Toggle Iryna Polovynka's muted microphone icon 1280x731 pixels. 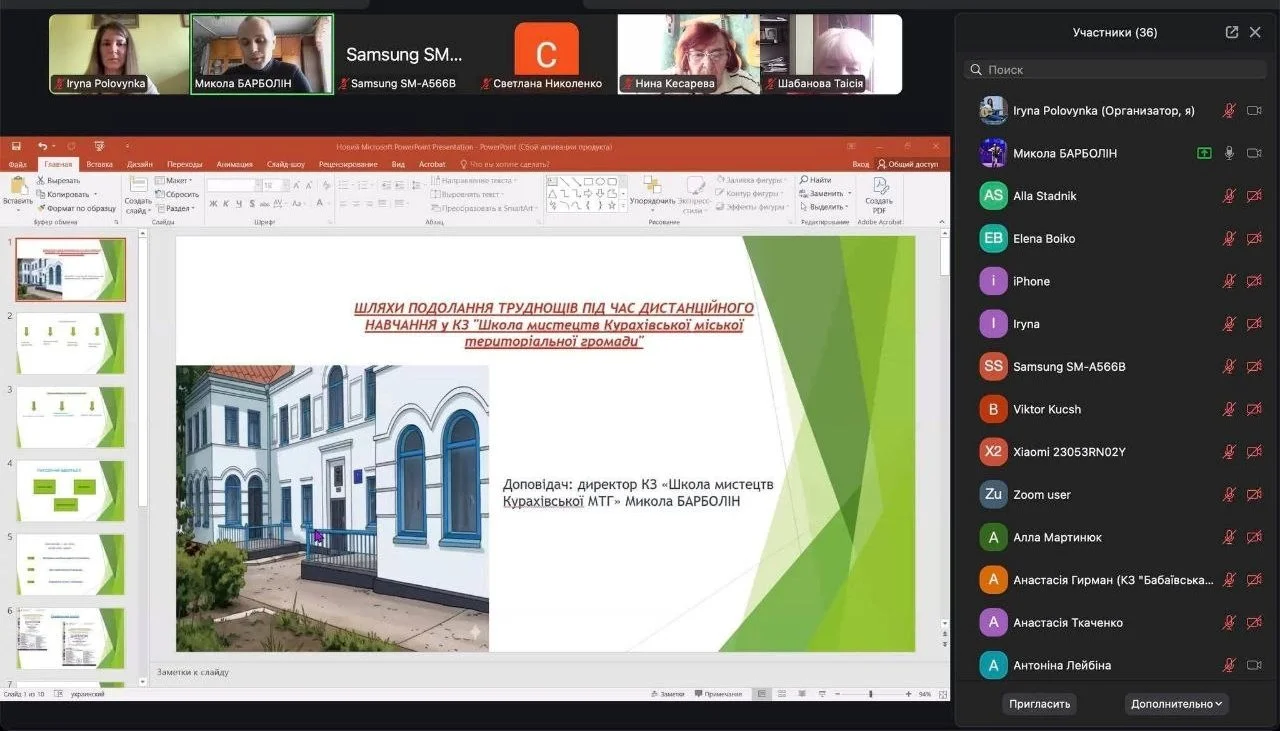(x=1229, y=111)
